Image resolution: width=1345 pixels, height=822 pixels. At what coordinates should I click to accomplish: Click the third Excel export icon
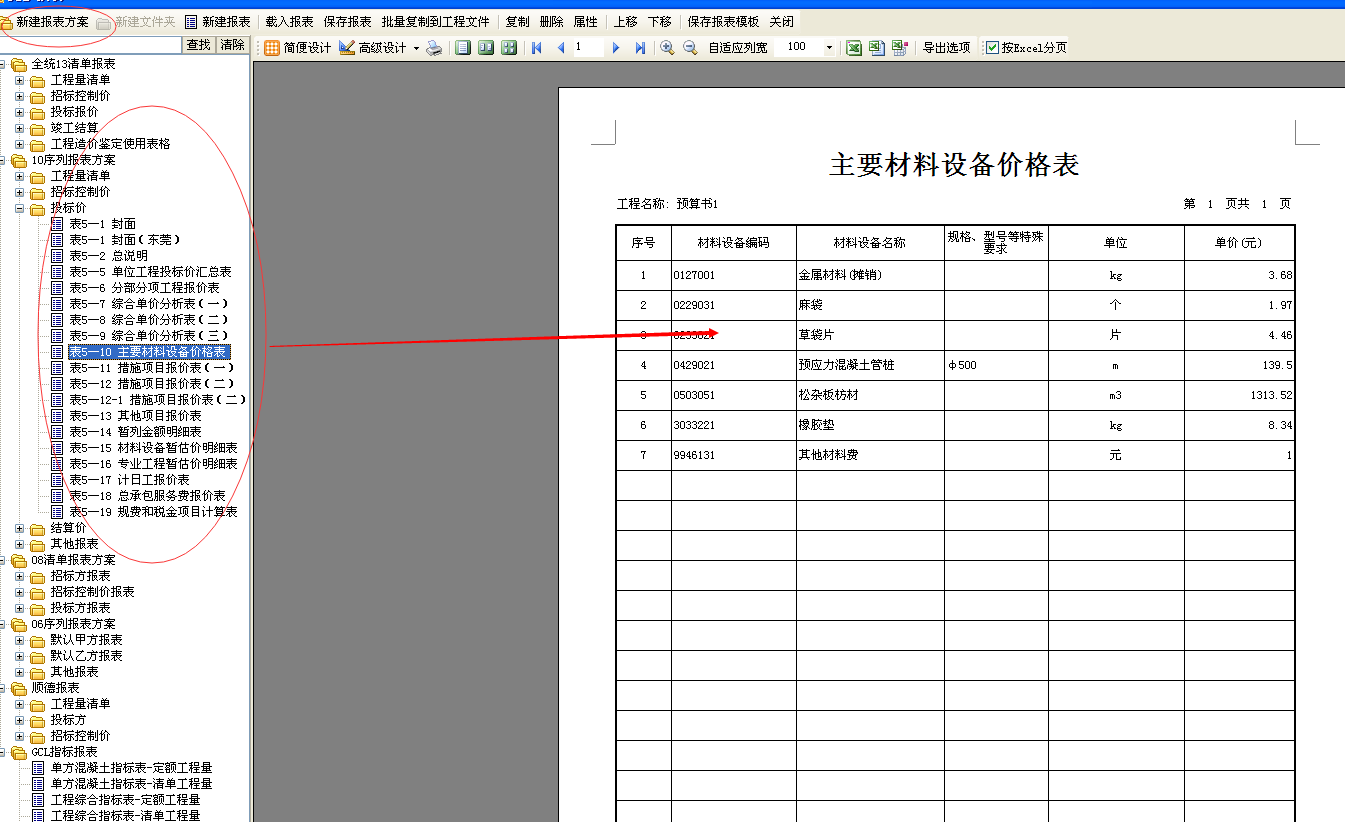click(900, 47)
